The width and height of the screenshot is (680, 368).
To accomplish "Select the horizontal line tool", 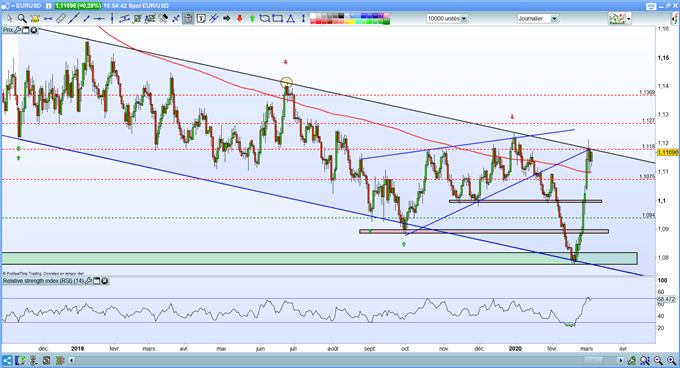I will tap(99, 19).
